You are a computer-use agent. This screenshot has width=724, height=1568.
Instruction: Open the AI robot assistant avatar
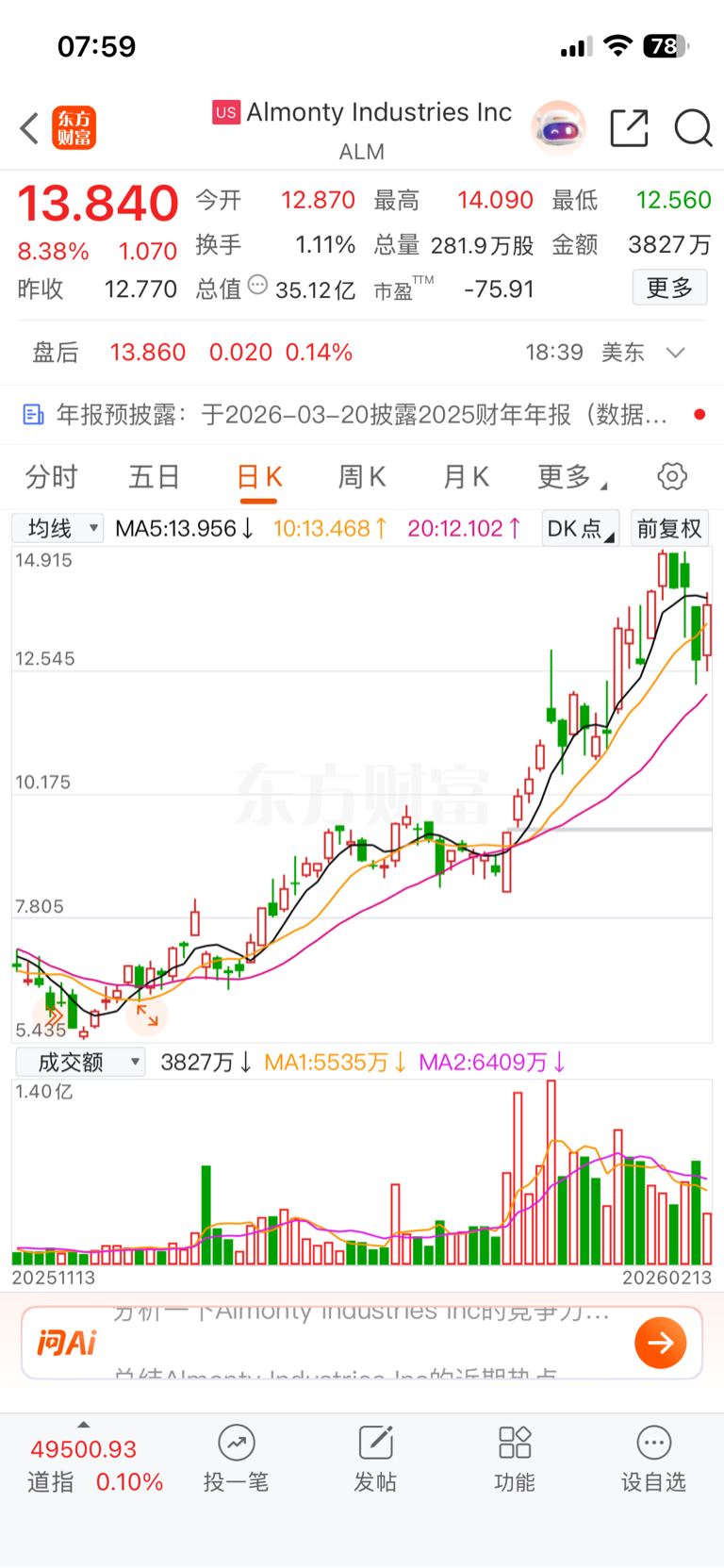(558, 127)
